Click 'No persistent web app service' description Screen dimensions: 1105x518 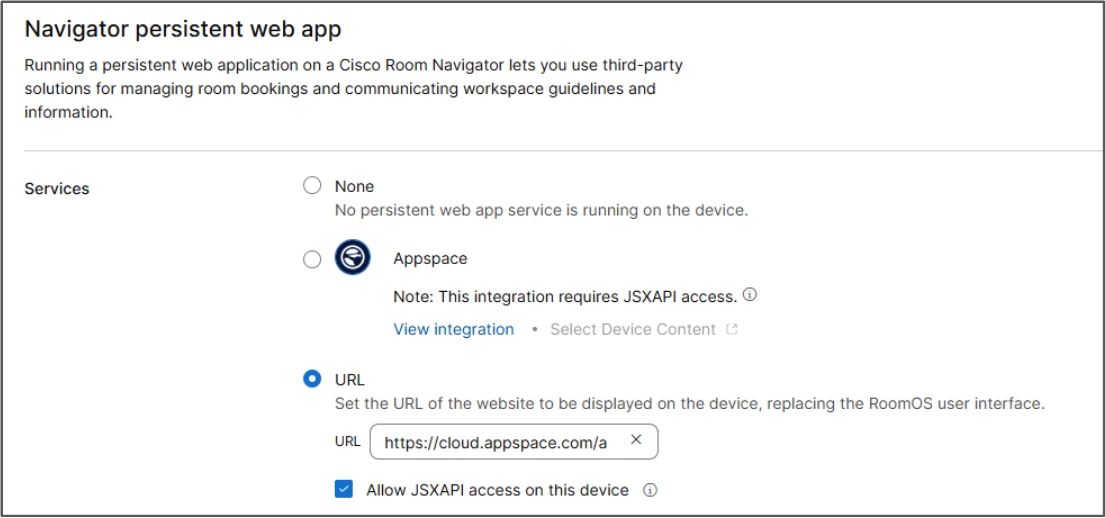541,210
